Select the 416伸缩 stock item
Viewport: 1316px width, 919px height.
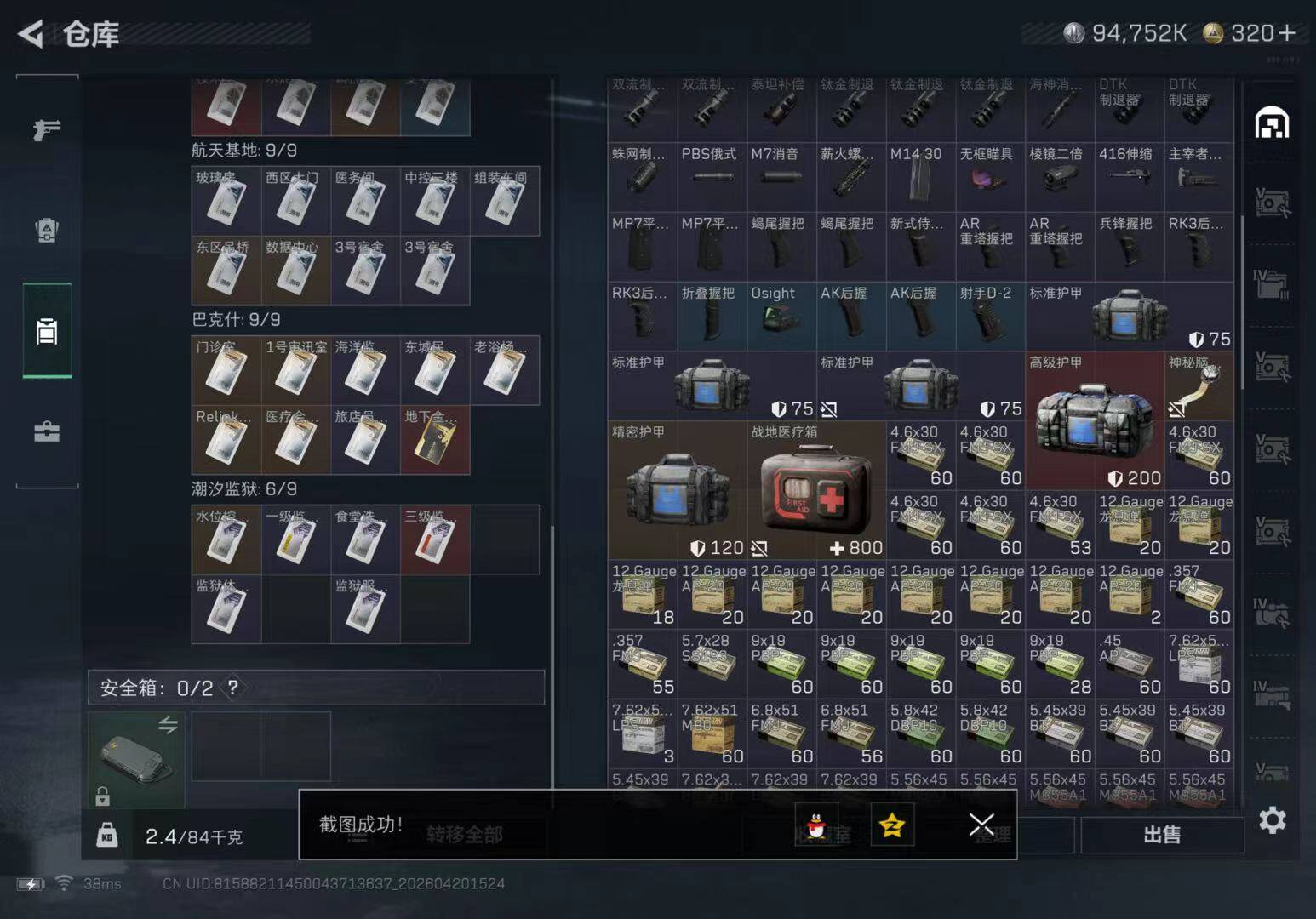pyautogui.click(x=1130, y=177)
